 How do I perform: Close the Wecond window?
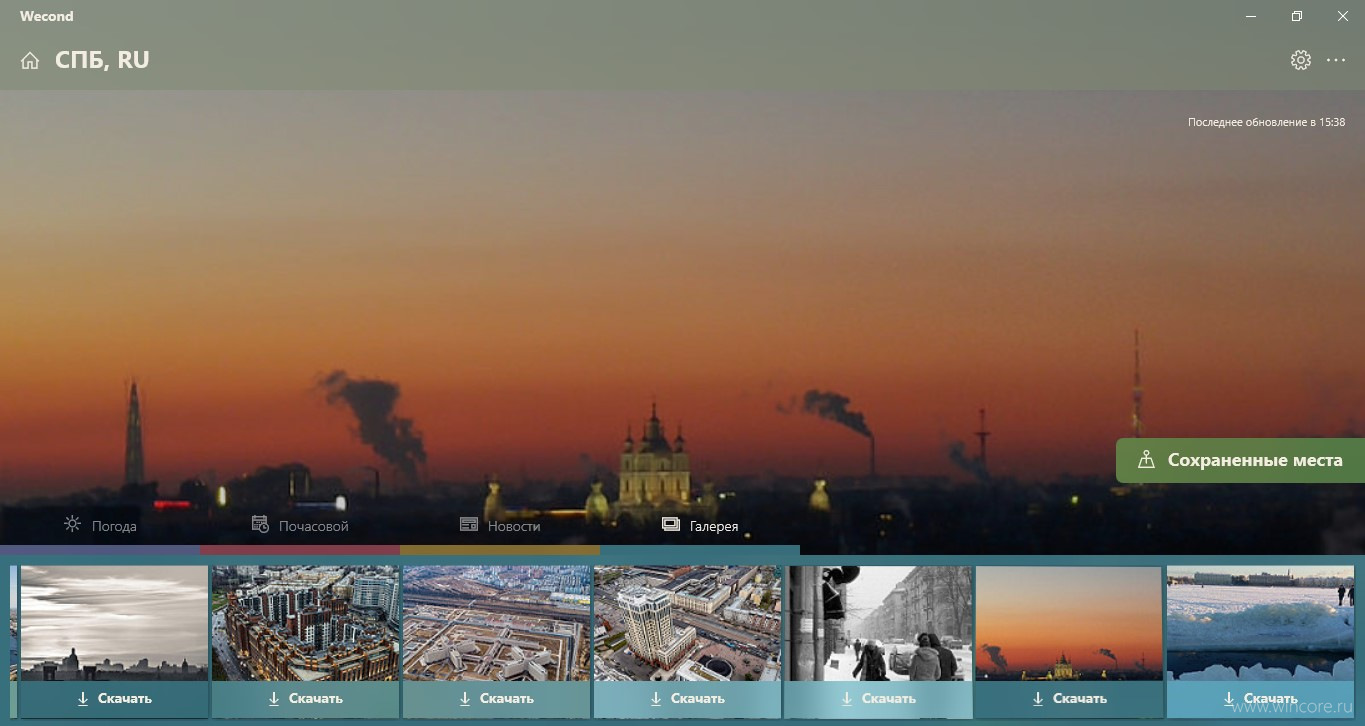[1342, 16]
